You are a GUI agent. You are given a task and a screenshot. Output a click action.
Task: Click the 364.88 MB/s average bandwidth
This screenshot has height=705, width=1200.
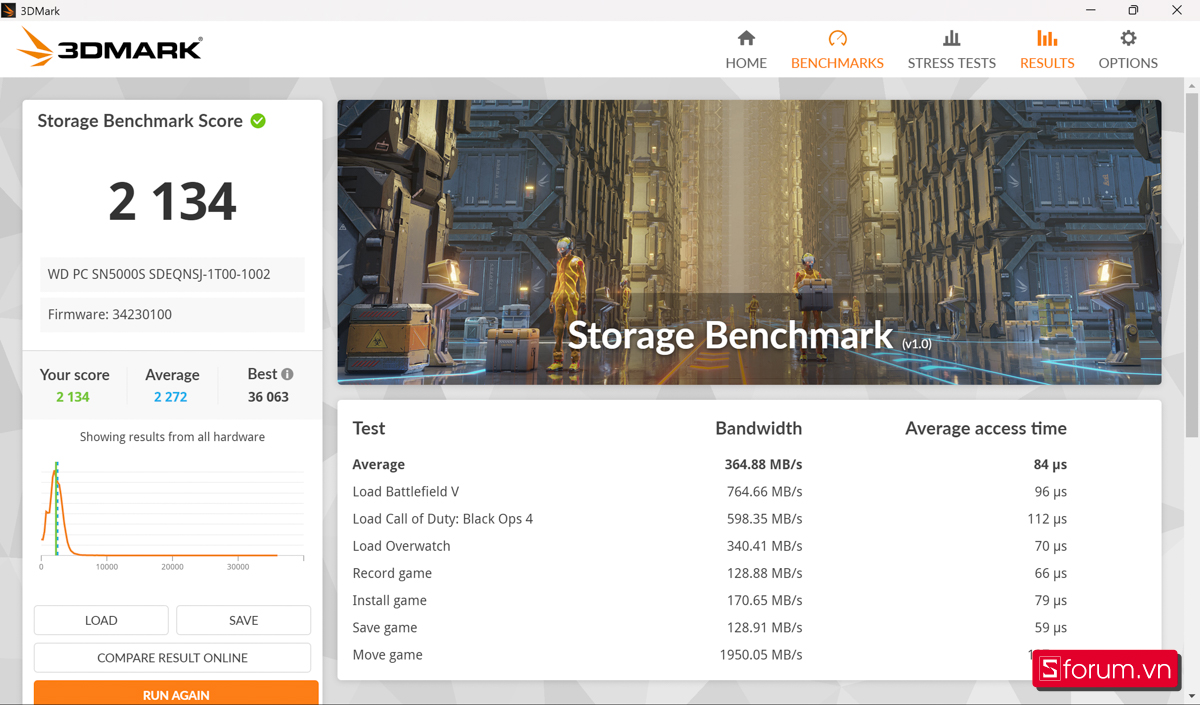click(x=763, y=464)
